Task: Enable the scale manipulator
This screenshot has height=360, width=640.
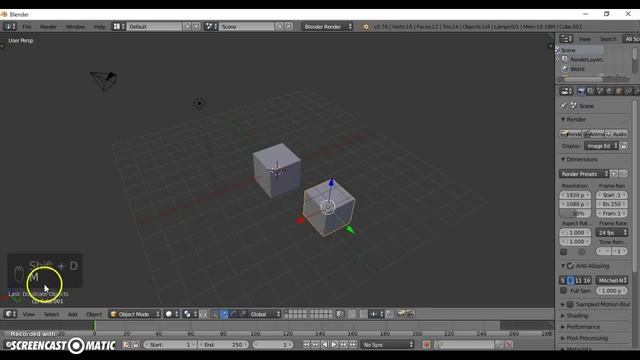Action: pos(243,314)
